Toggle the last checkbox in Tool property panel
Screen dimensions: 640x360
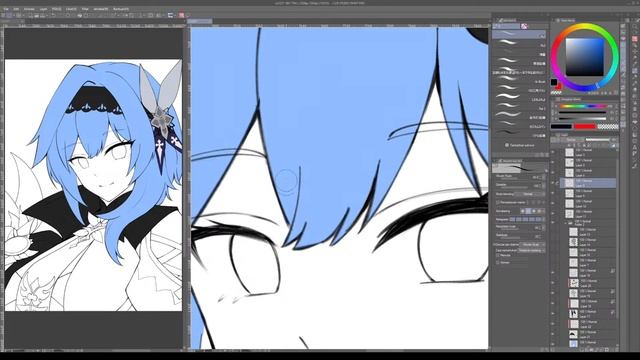(498, 262)
